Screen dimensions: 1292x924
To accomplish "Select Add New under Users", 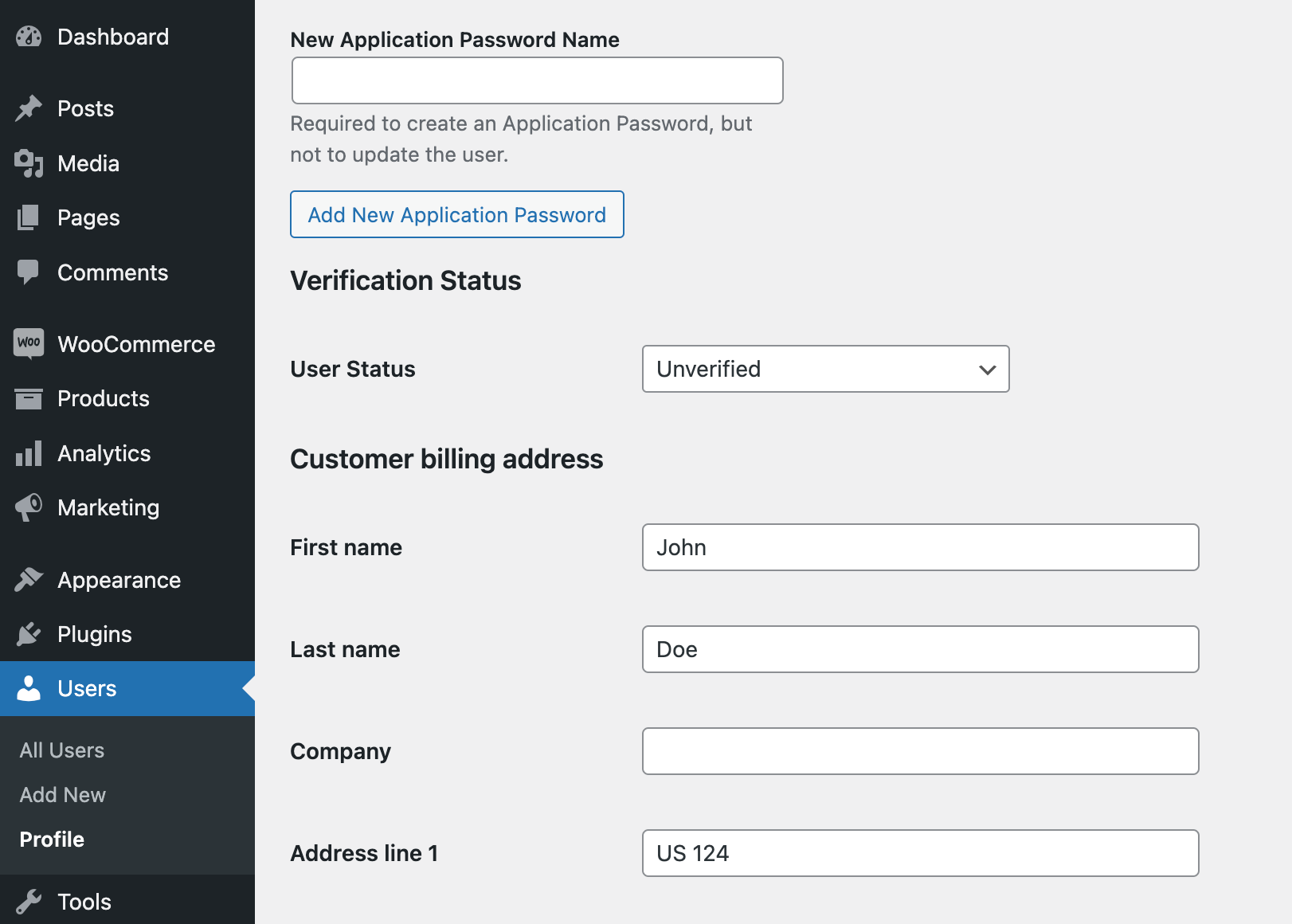I will 61,794.
